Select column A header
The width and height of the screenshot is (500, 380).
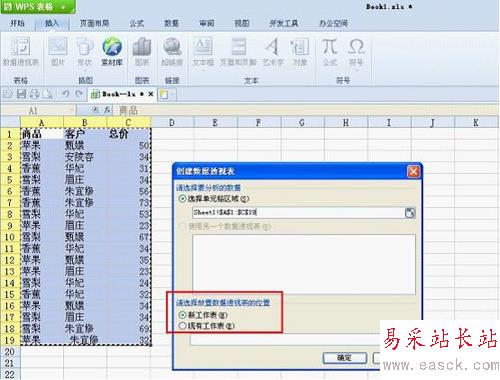[42, 123]
